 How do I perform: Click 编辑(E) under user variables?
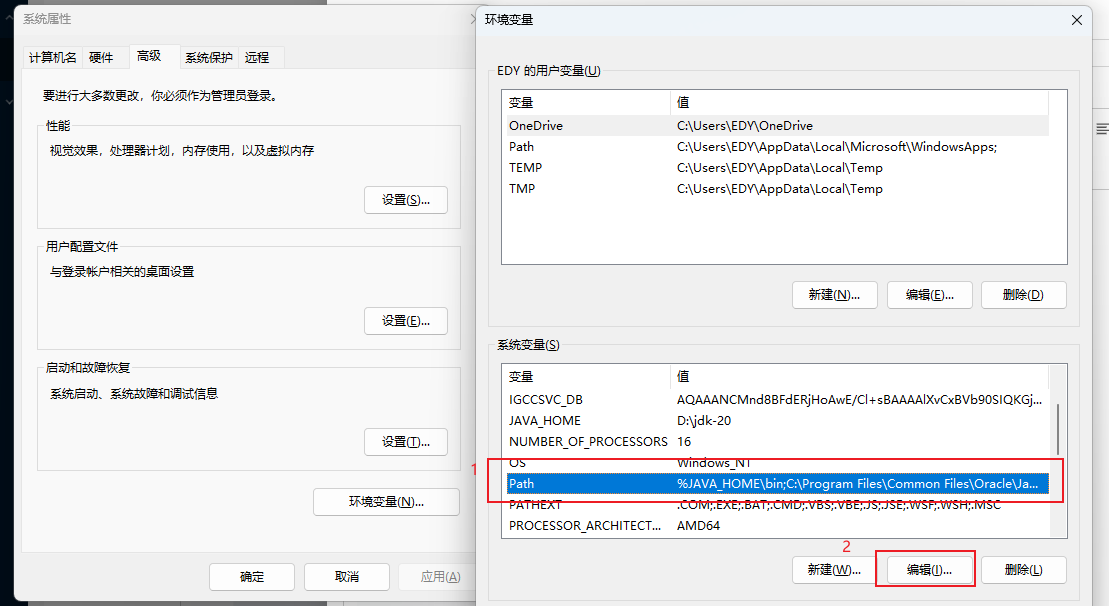point(928,295)
